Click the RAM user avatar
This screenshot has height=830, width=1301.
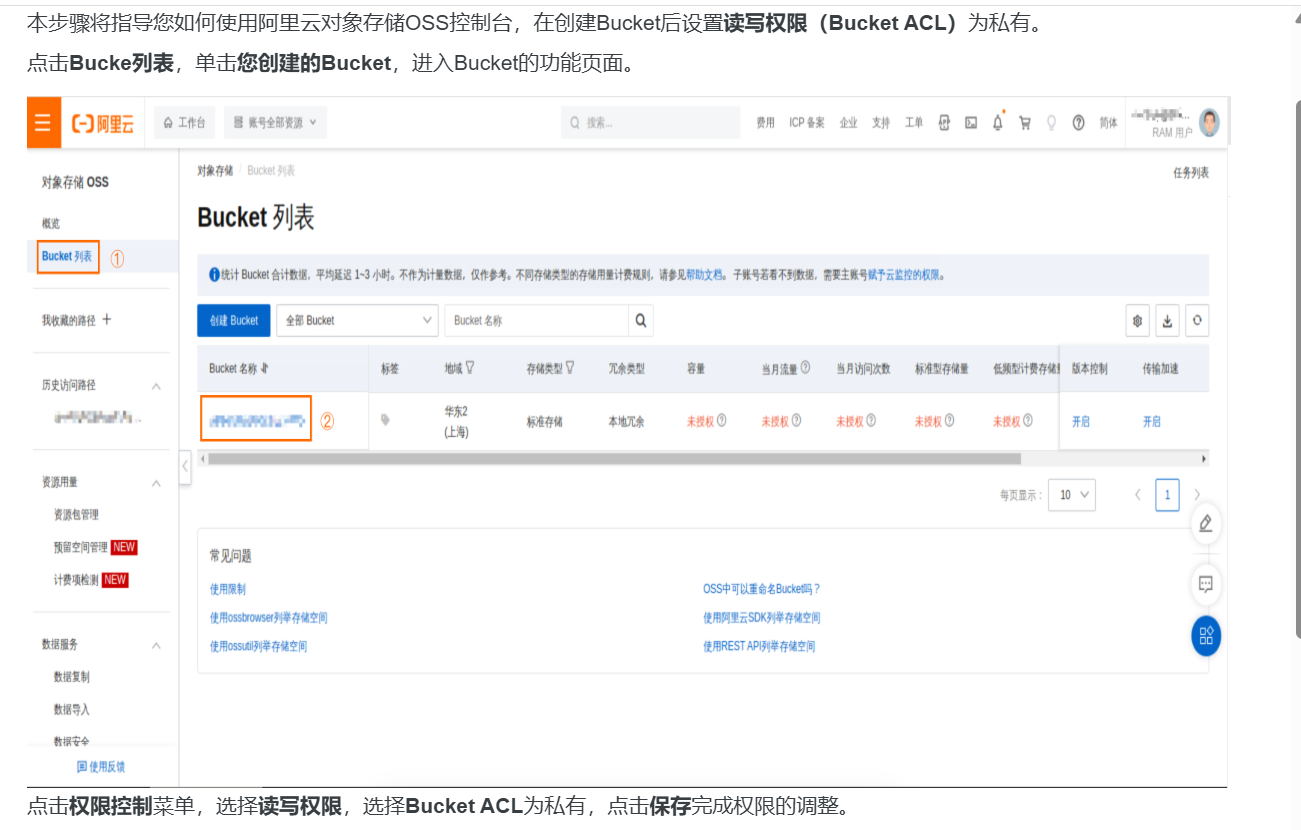pos(1210,122)
